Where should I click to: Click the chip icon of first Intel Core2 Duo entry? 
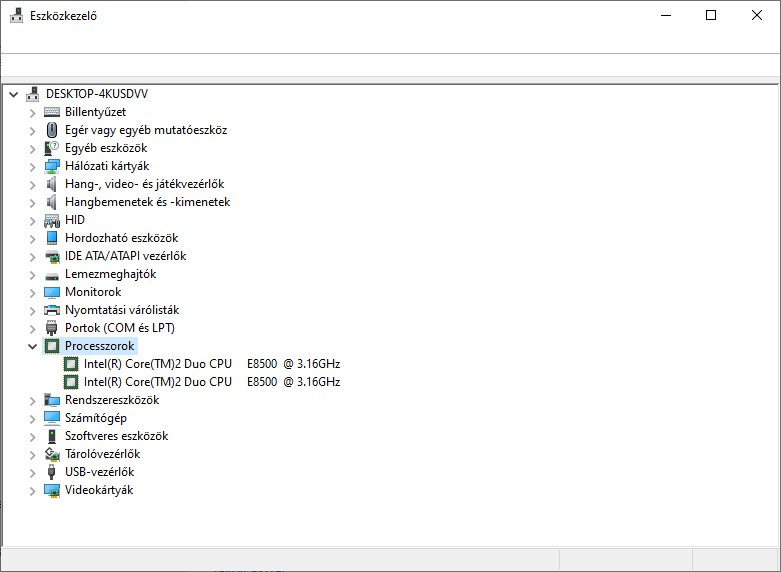pos(71,364)
